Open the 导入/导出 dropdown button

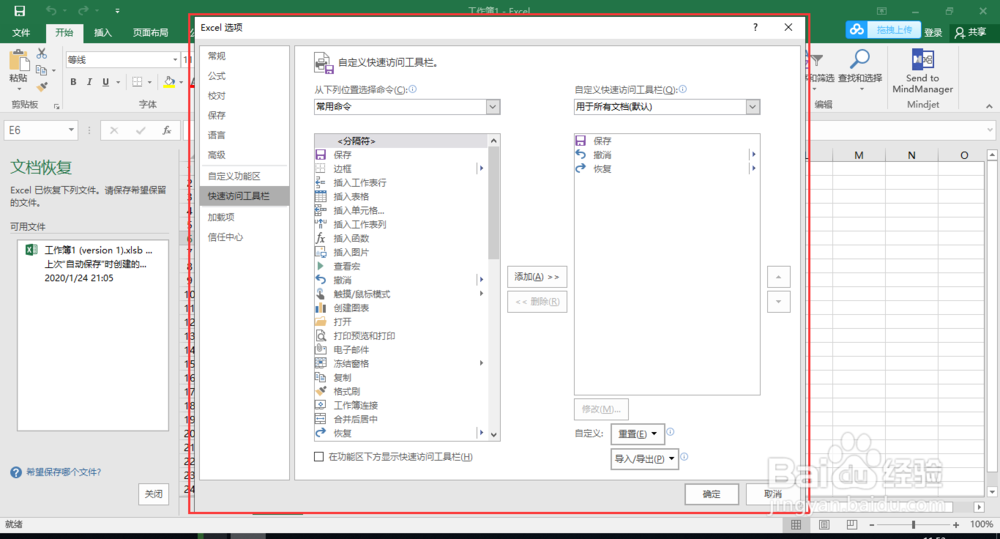pos(644,459)
